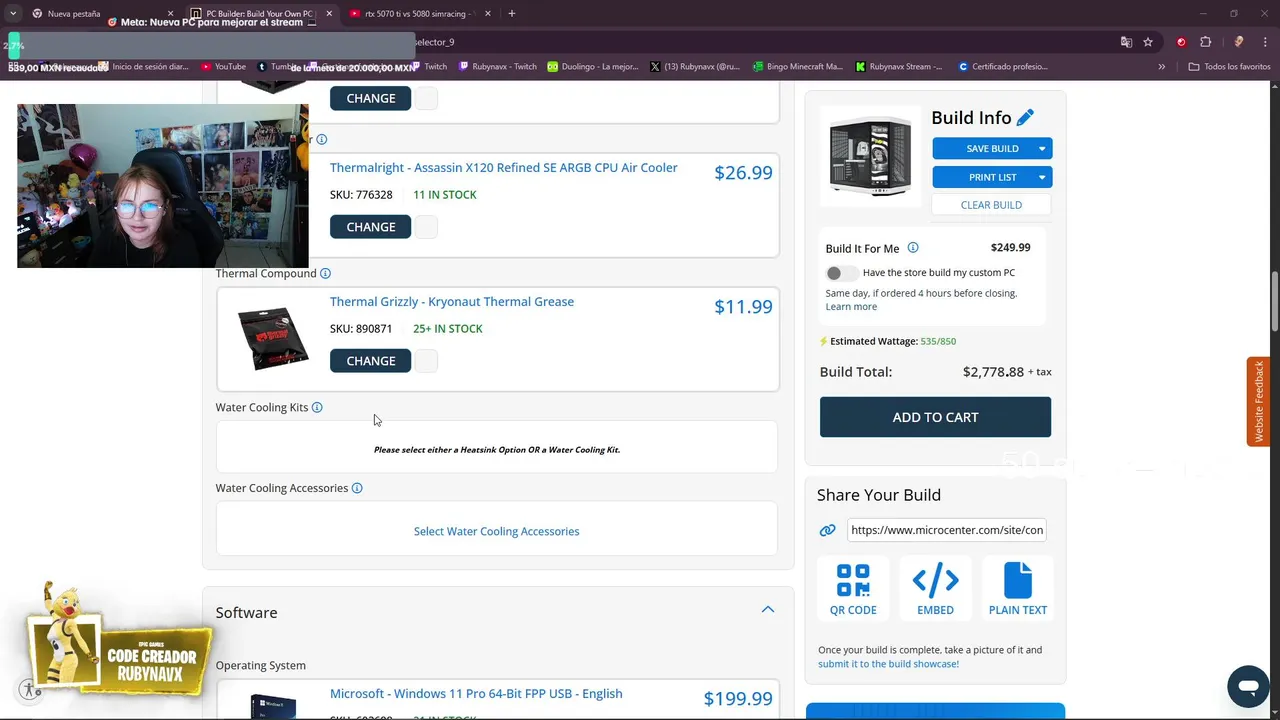Viewport: 1280px width, 720px height.
Task: Open the Learn more link
Action: [851, 307]
